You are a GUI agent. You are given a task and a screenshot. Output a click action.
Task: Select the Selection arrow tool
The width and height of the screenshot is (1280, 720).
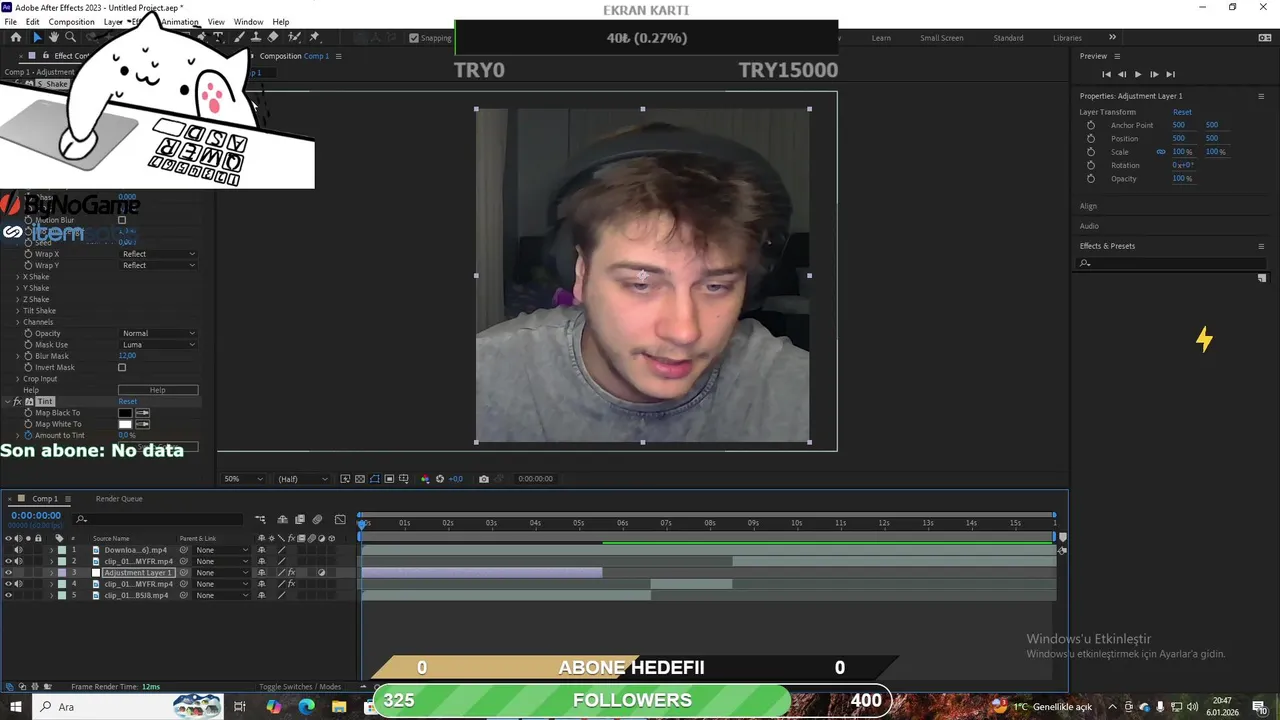(x=37, y=37)
